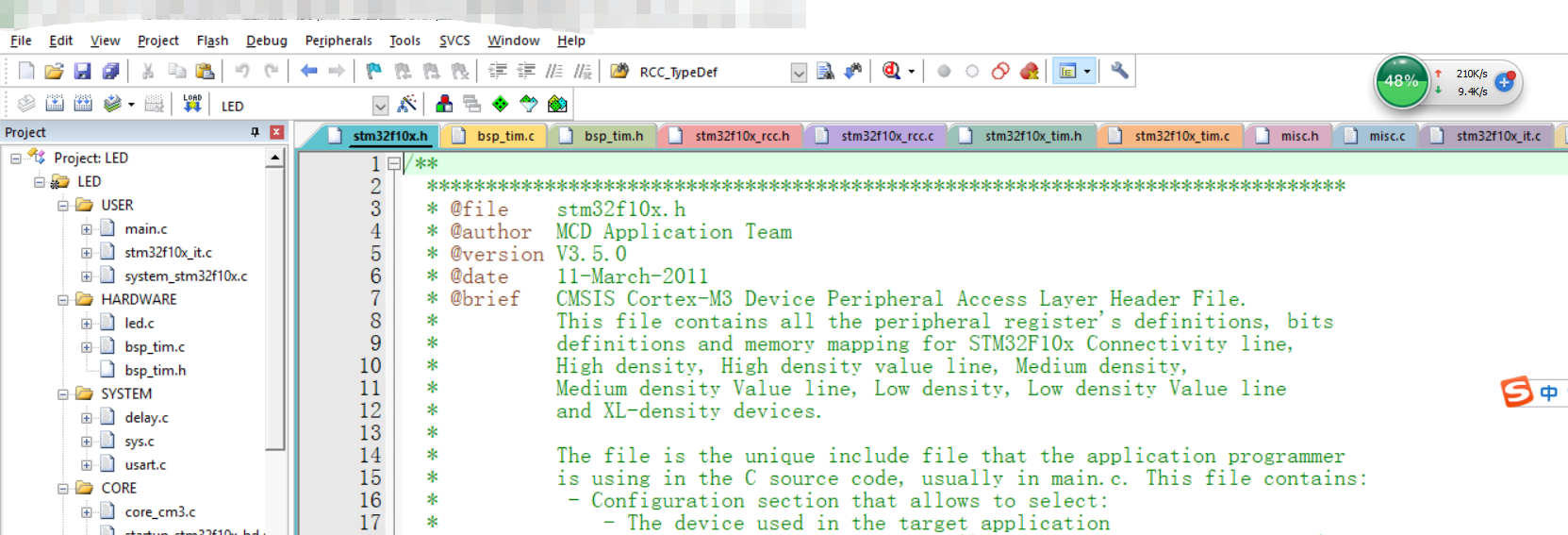The image size is (1568, 535).
Task: Click the Copy icon in the toolbar
Action: pyautogui.click(x=176, y=71)
